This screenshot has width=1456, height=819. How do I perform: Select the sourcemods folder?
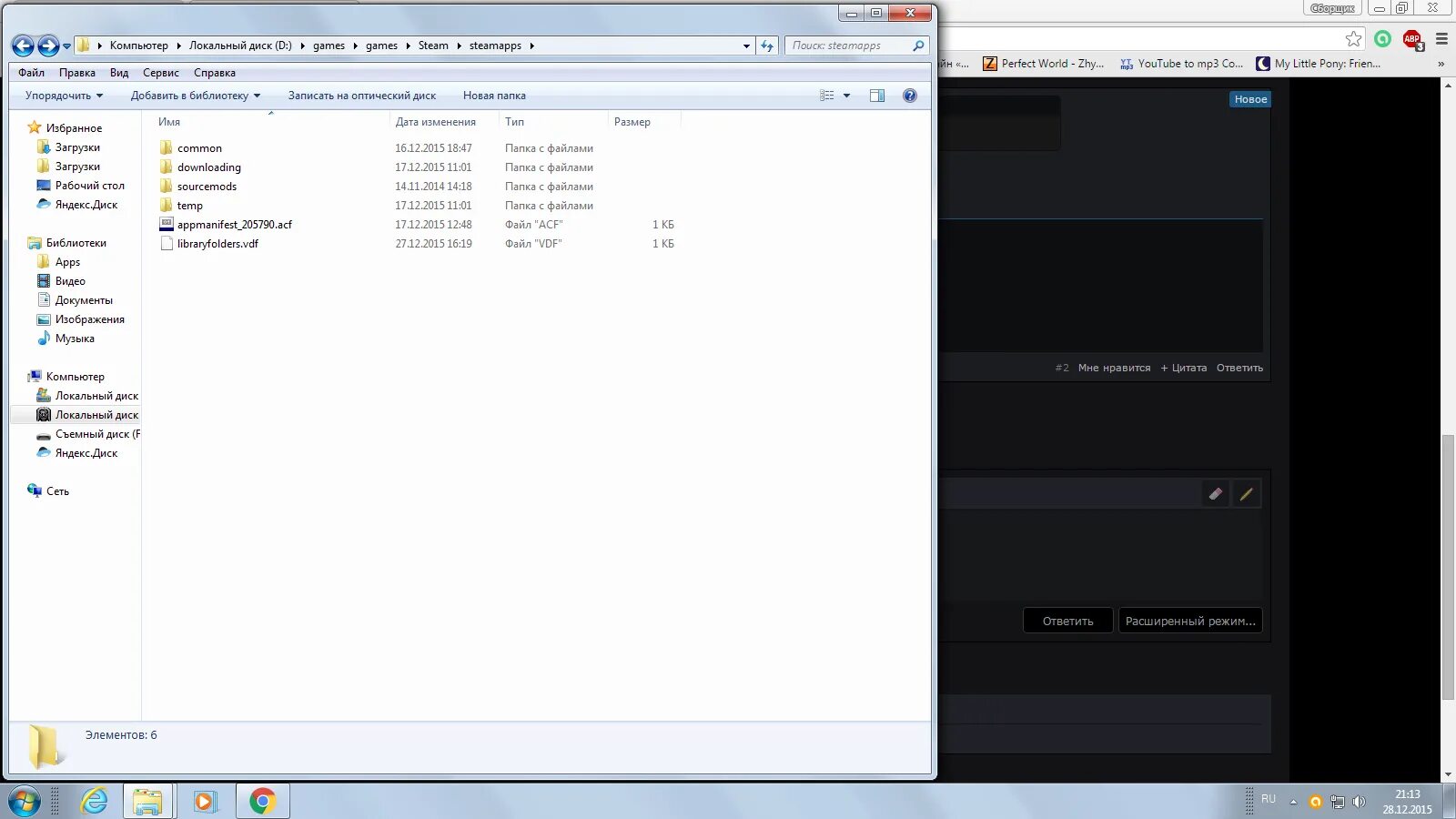(207, 187)
